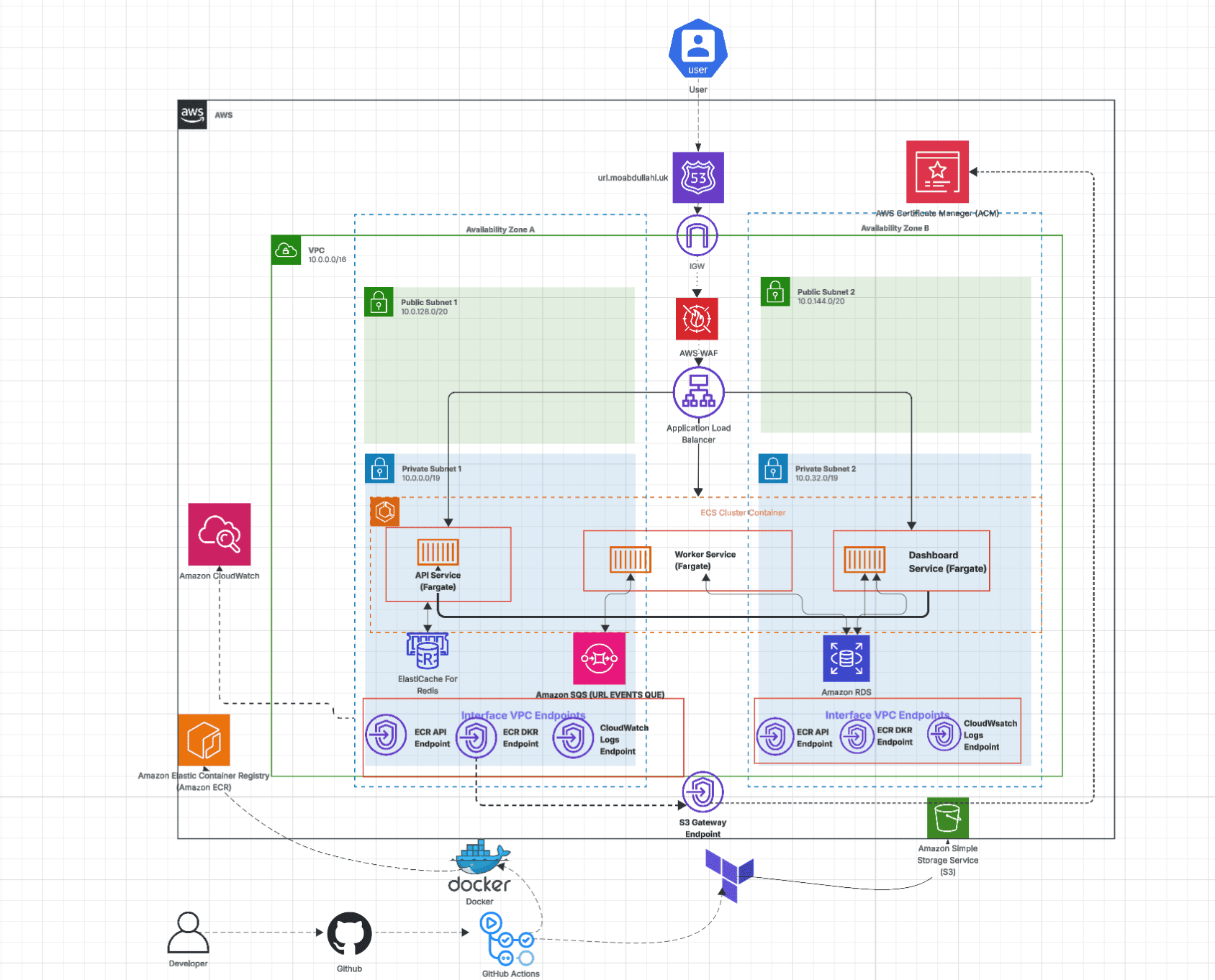Click the Availability Zone A label
This screenshot has width=1215, height=980.
click(500, 230)
